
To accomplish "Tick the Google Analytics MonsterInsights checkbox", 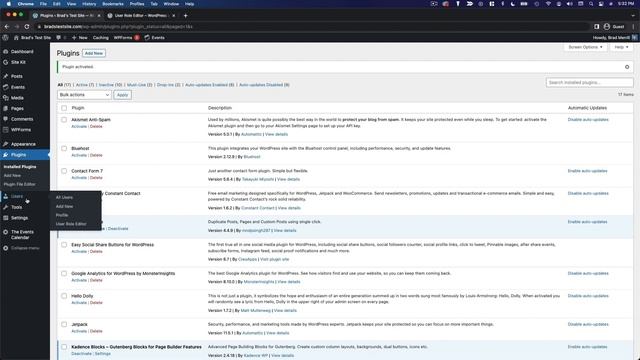I will (64, 273).
